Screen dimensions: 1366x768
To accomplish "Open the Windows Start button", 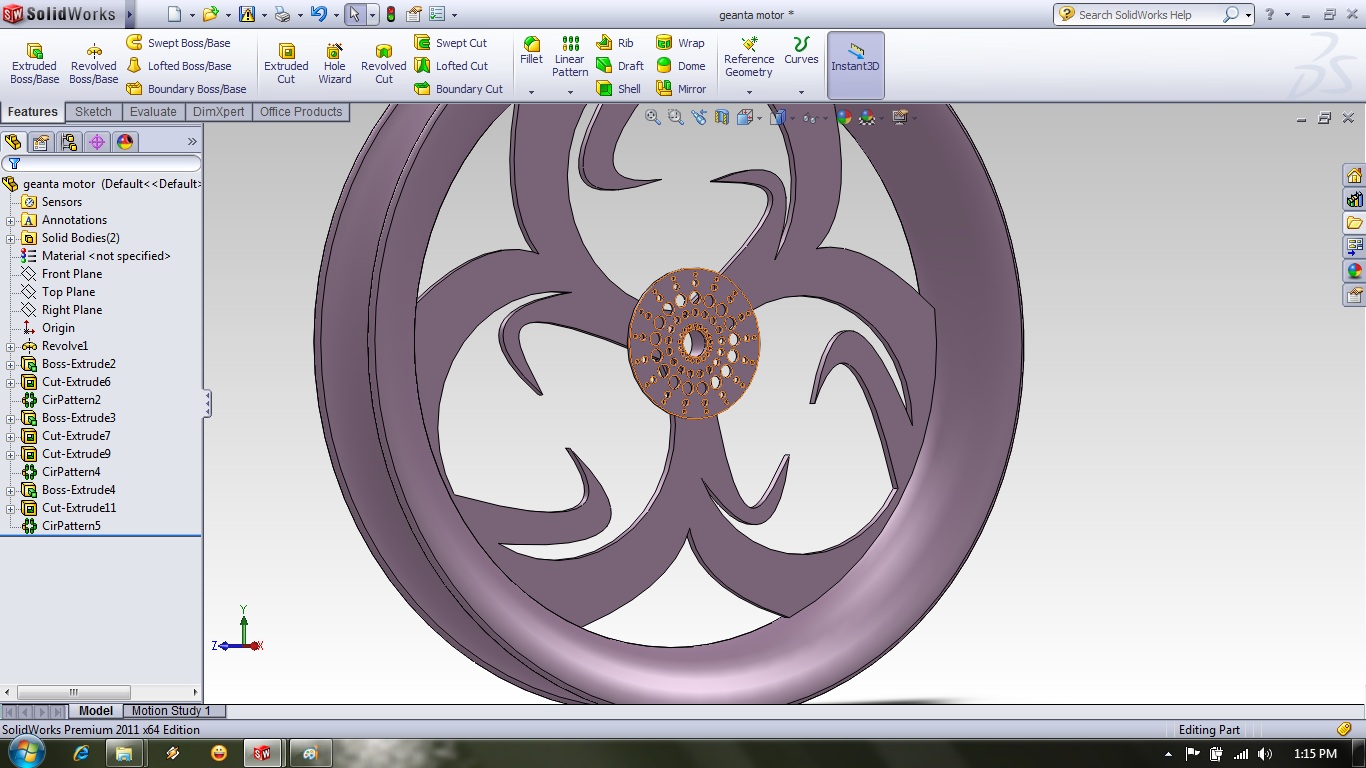I will [x=27, y=753].
